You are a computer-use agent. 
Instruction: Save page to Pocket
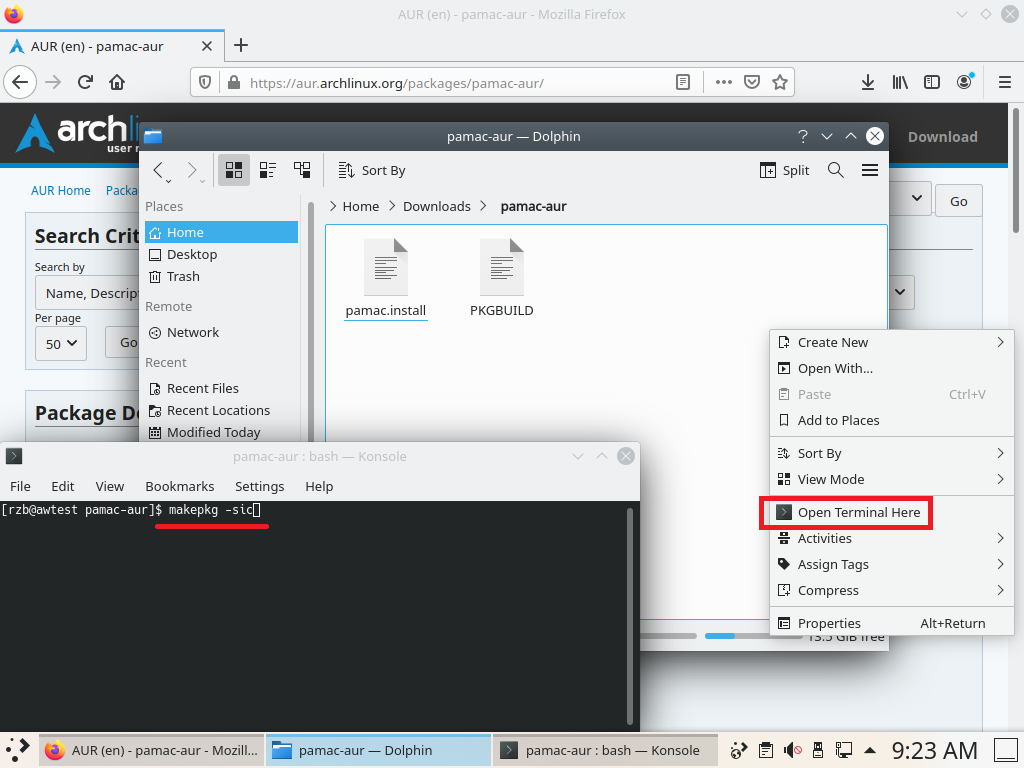coord(752,82)
